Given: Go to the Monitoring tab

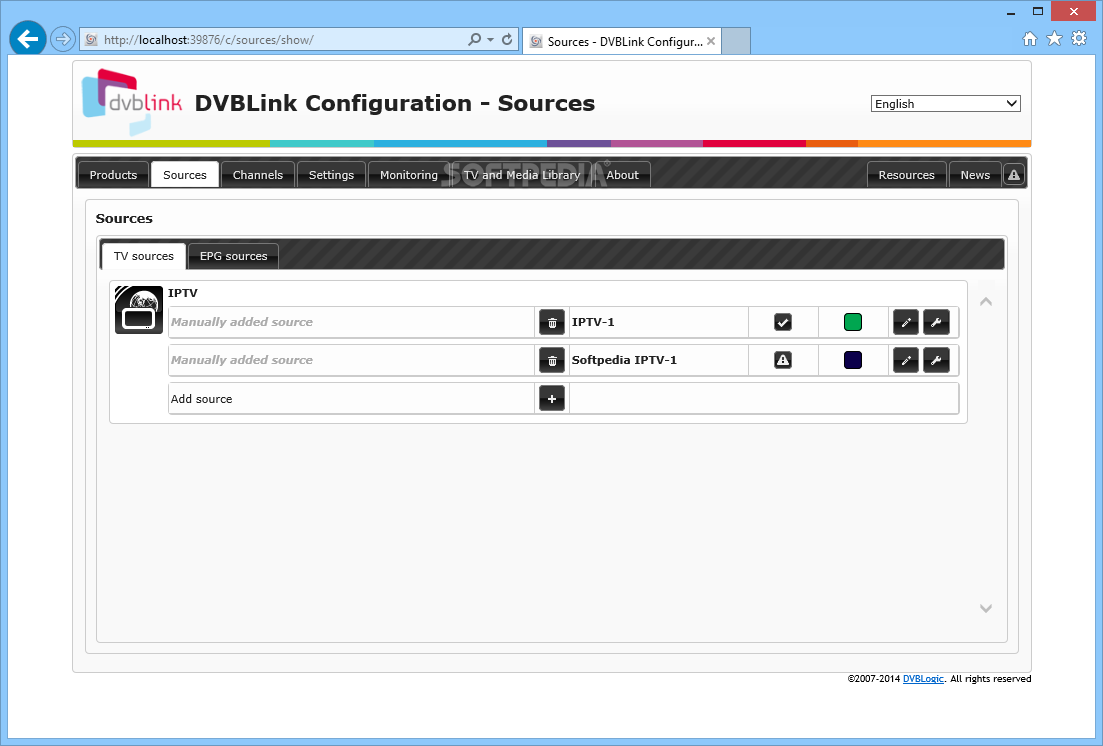Looking at the screenshot, I should [x=409, y=175].
